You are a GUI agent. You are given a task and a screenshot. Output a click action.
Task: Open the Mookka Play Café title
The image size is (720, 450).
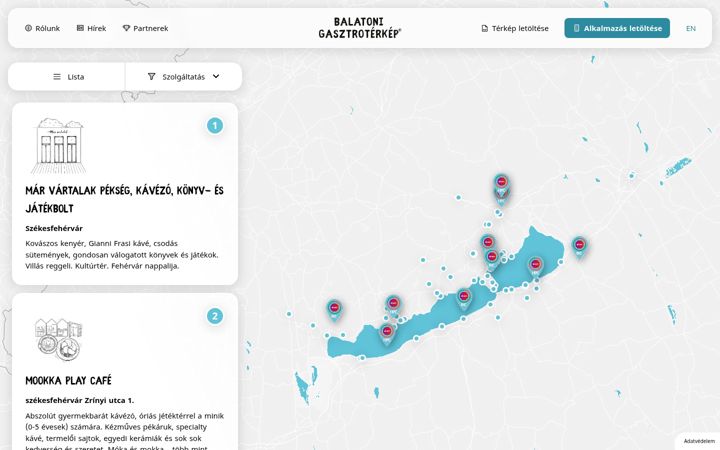point(68,380)
